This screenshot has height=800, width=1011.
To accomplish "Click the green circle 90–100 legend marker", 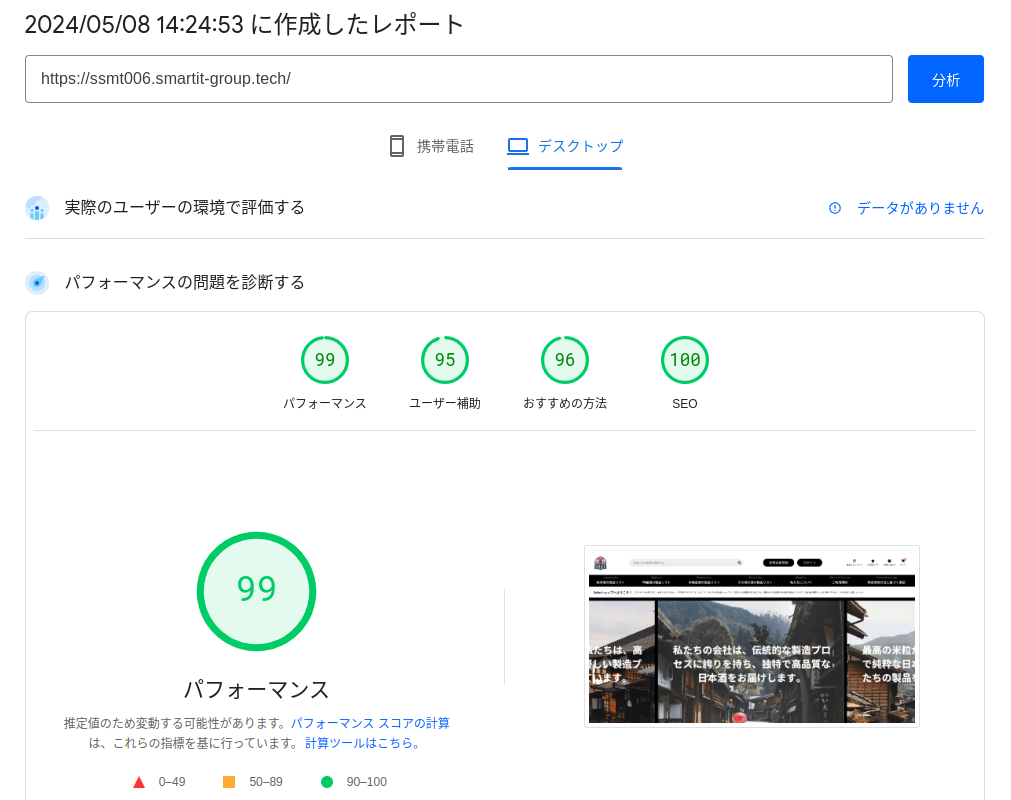I will coord(327,782).
